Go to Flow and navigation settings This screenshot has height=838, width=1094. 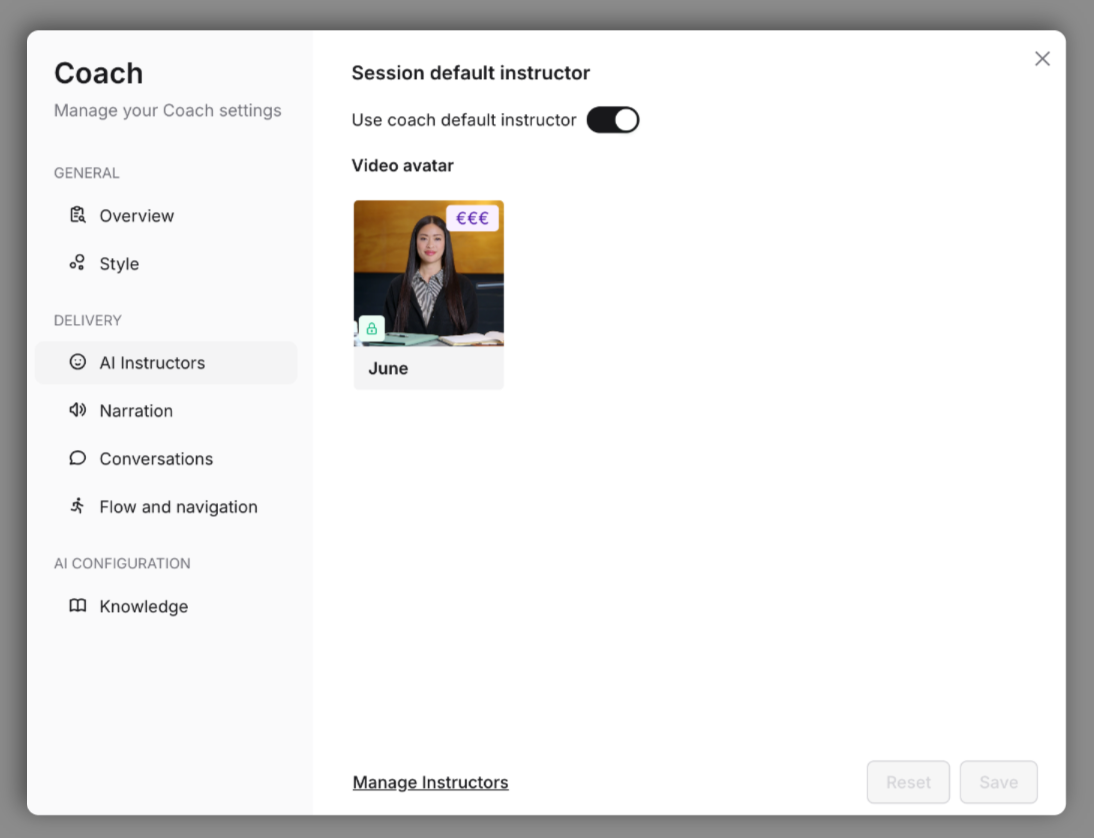(178, 506)
